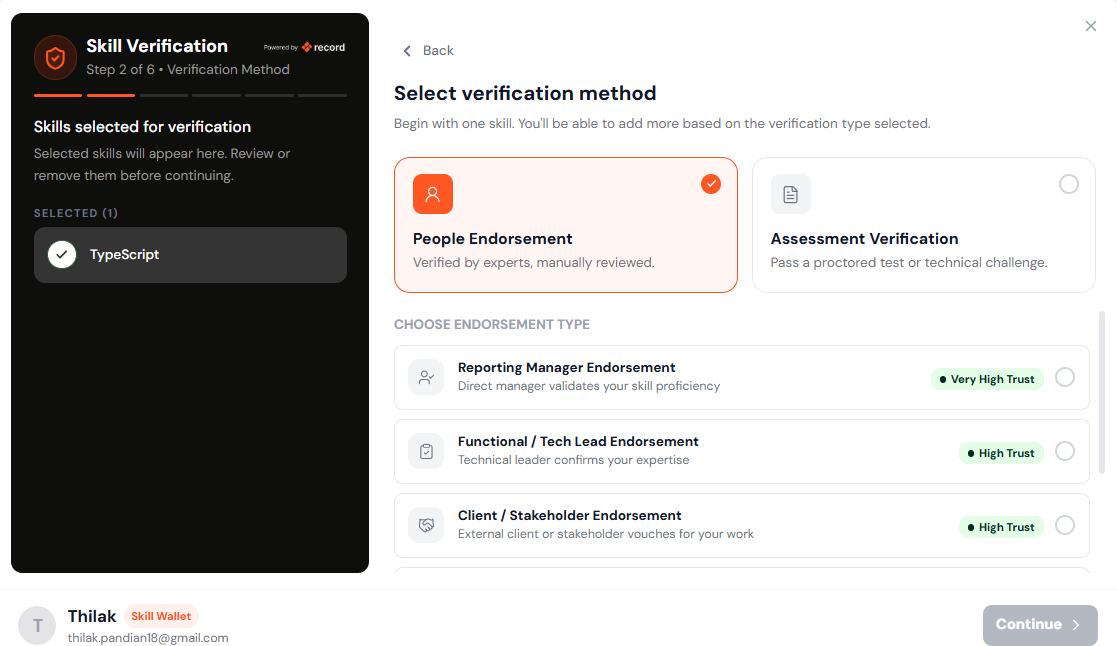Click the Continue button
This screenshot has width=1117, height=646.
click(x=1039, y=625)
